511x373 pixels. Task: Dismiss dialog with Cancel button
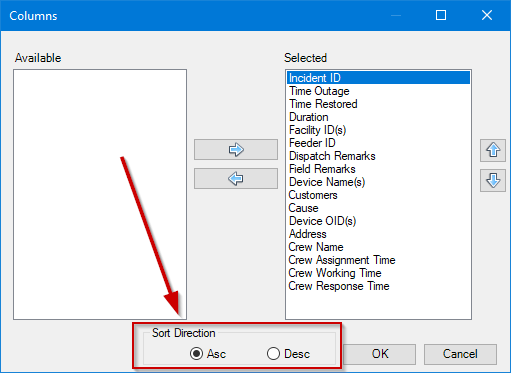coord(460,354)
